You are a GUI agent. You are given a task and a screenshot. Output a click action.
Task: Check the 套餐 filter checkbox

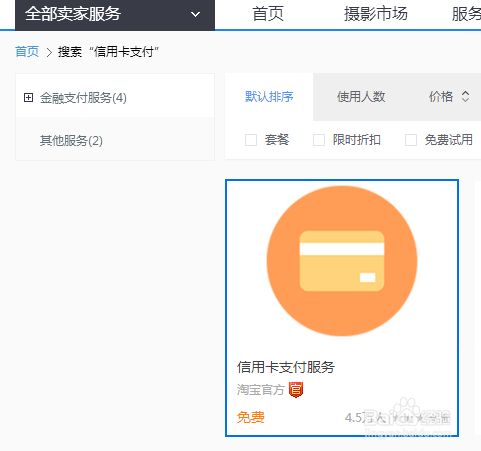251,140
